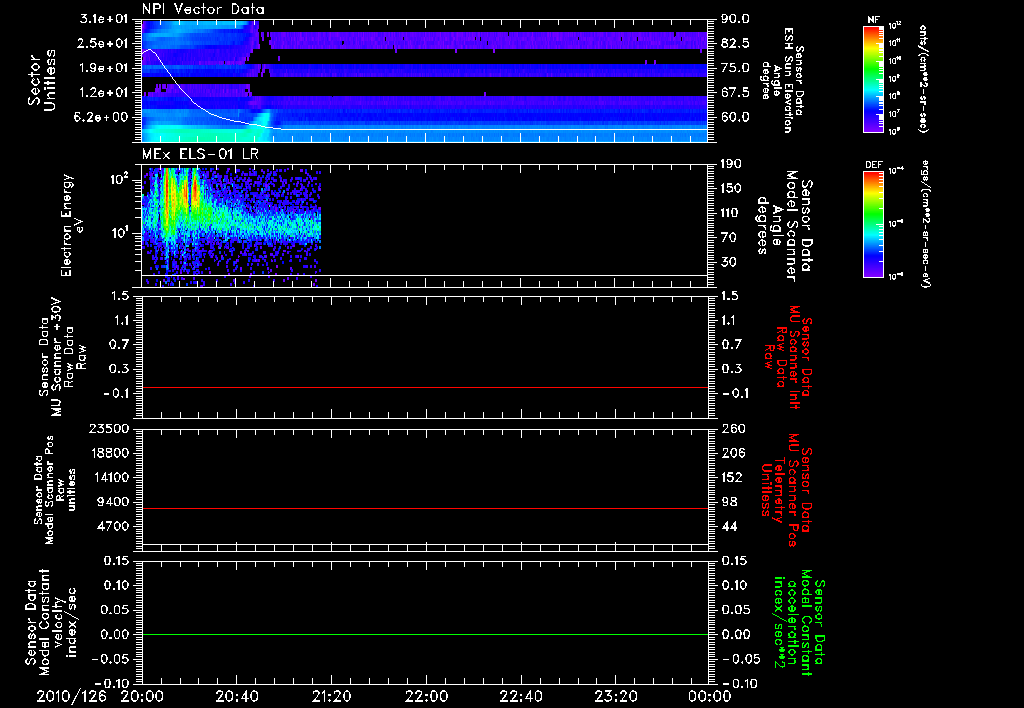Click the red line in the Scanner Pos panel

click(425, 508)
